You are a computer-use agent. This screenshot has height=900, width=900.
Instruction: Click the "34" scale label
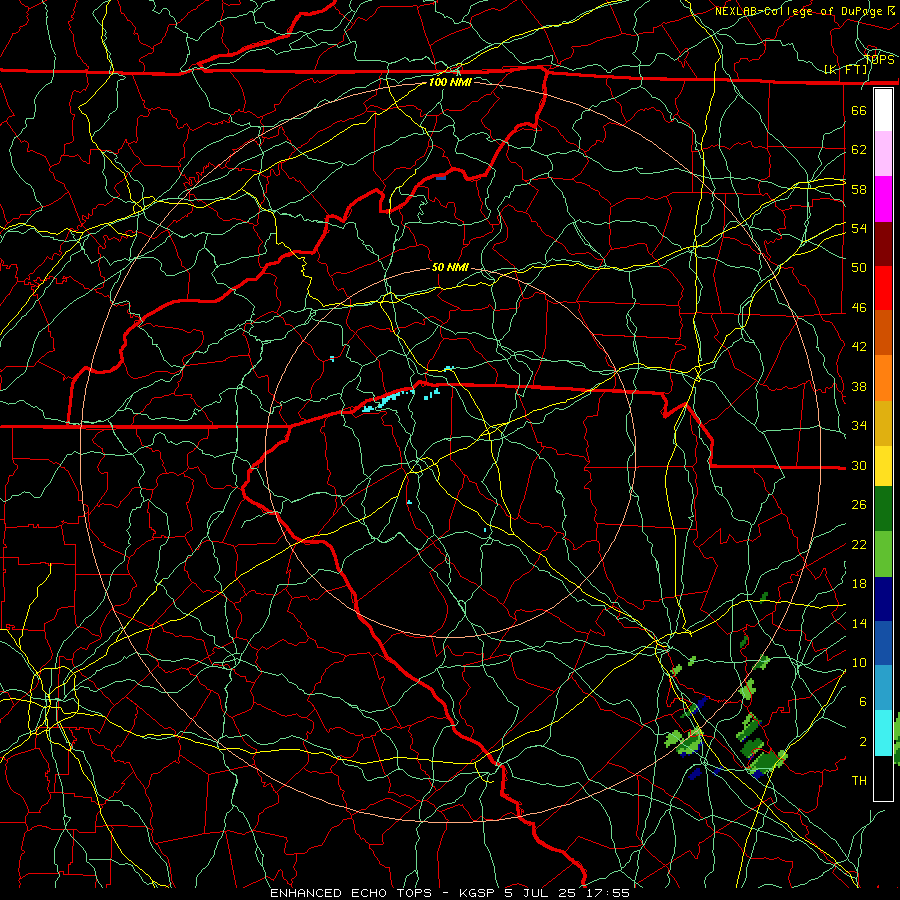[x=859, y=425]
